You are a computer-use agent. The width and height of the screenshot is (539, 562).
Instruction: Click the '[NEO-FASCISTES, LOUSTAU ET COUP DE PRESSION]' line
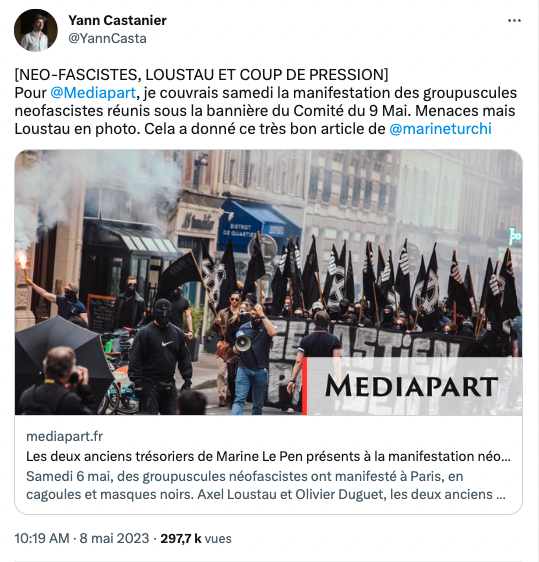tap(201, 75)
